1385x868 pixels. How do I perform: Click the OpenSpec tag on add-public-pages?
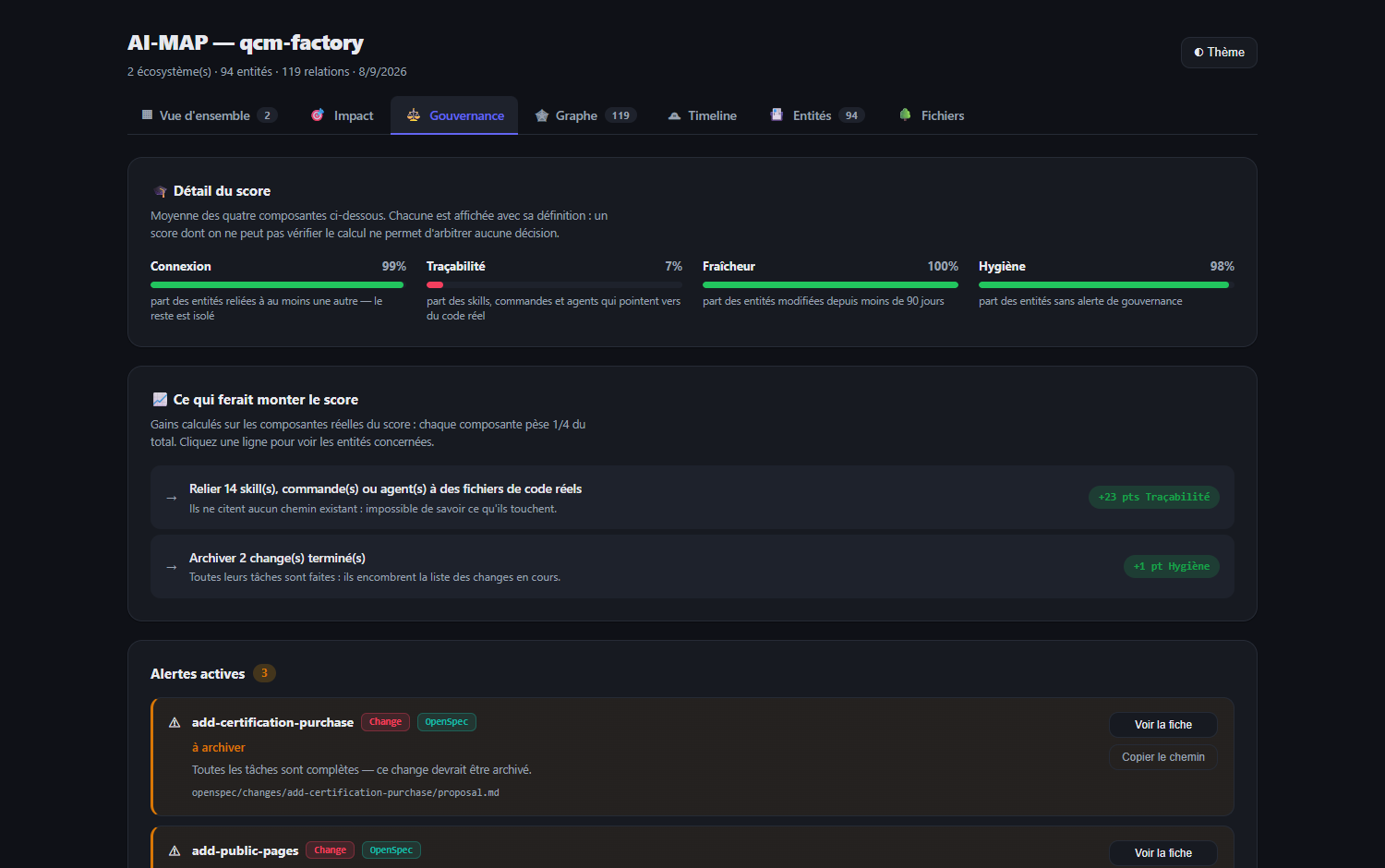[391, 850]
